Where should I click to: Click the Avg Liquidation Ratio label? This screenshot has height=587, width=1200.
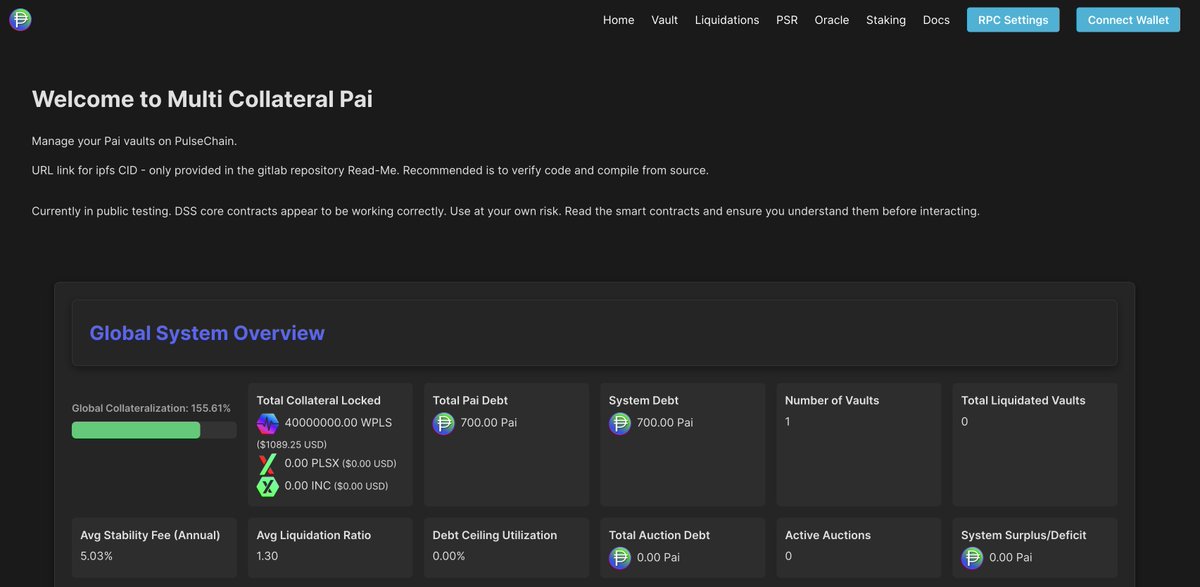tap(314, 535)
